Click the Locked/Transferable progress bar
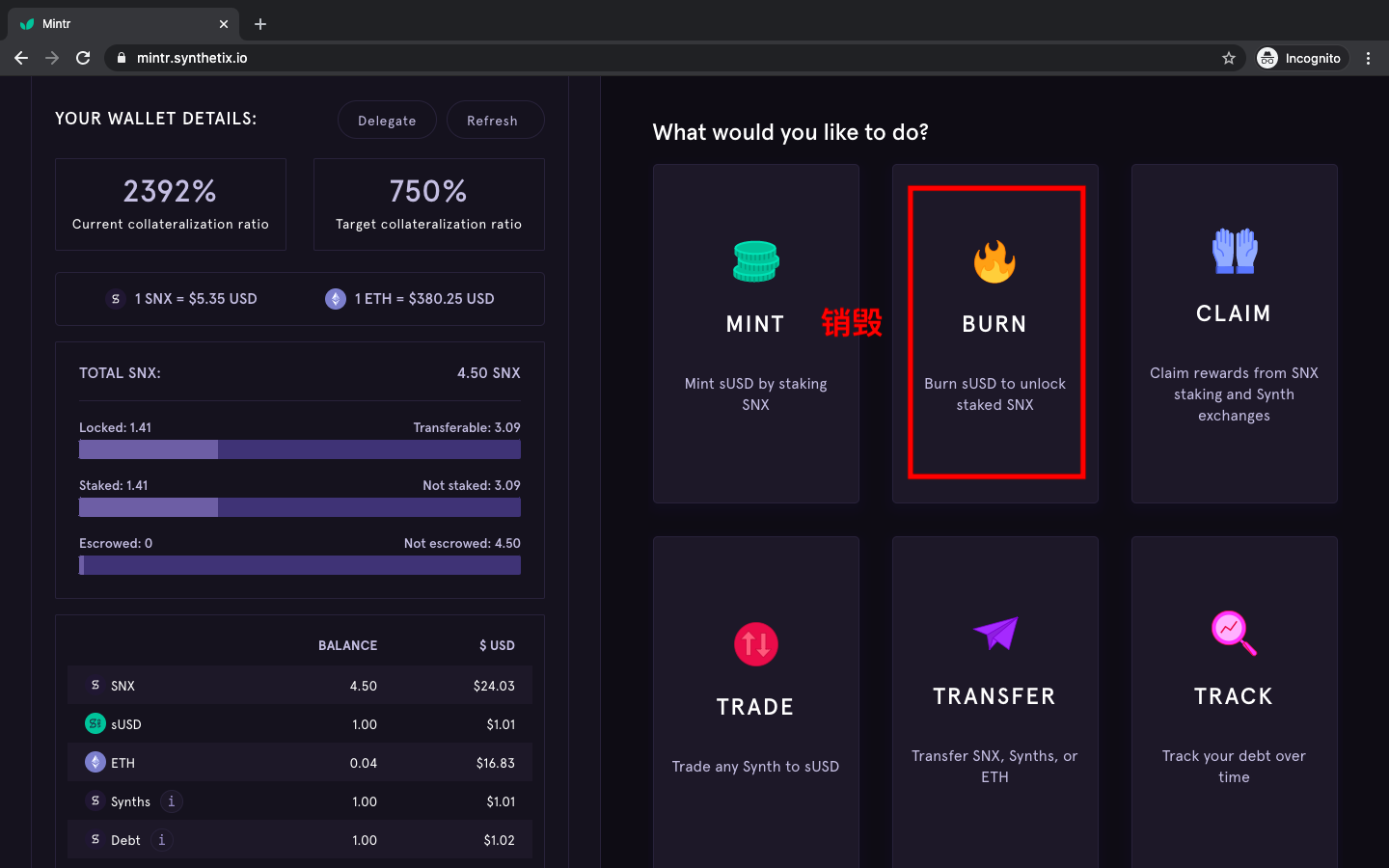The height and width of the screenshot is (868, 1389). coord(300,449)
